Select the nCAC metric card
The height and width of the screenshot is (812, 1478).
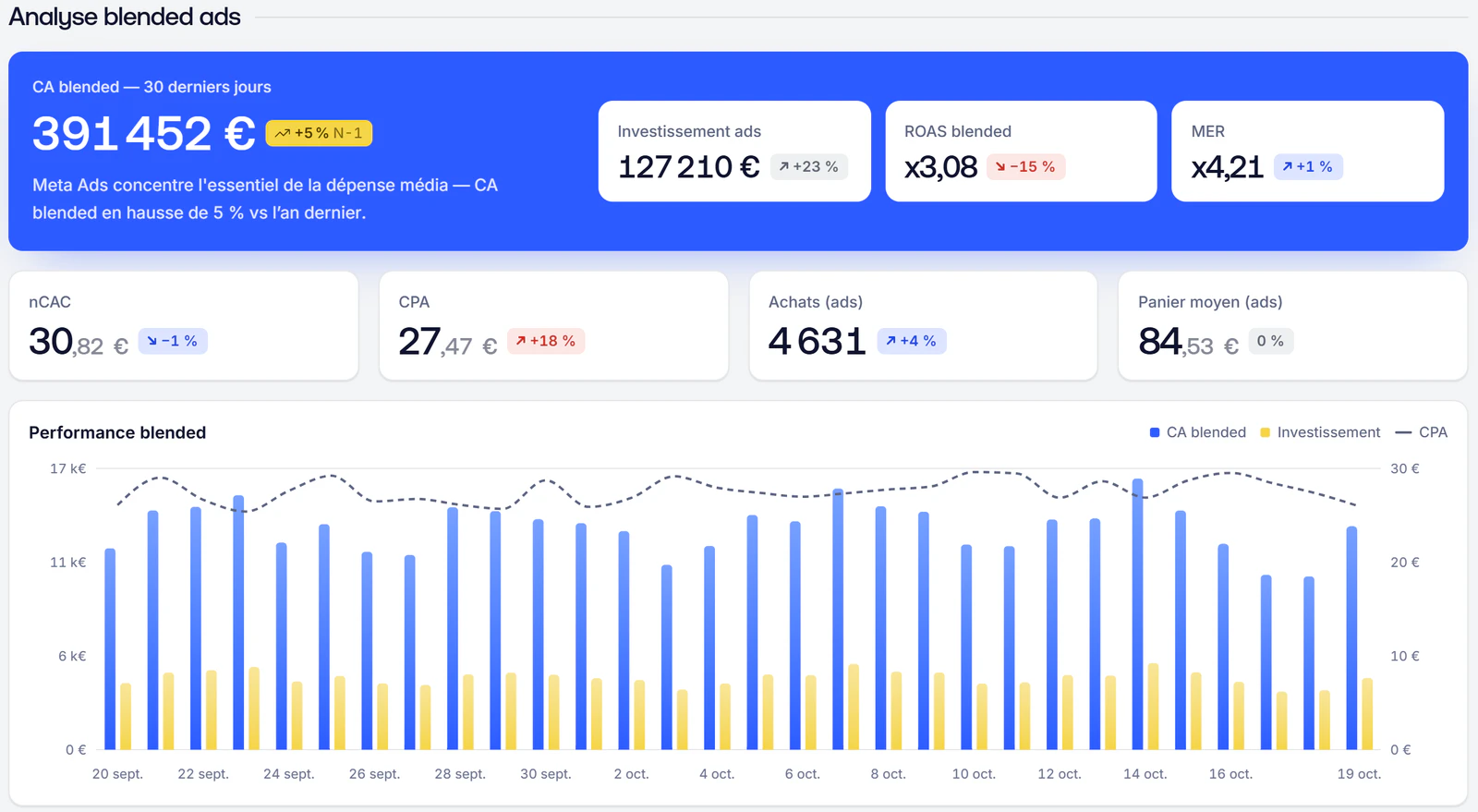click(x=184, y=325)
